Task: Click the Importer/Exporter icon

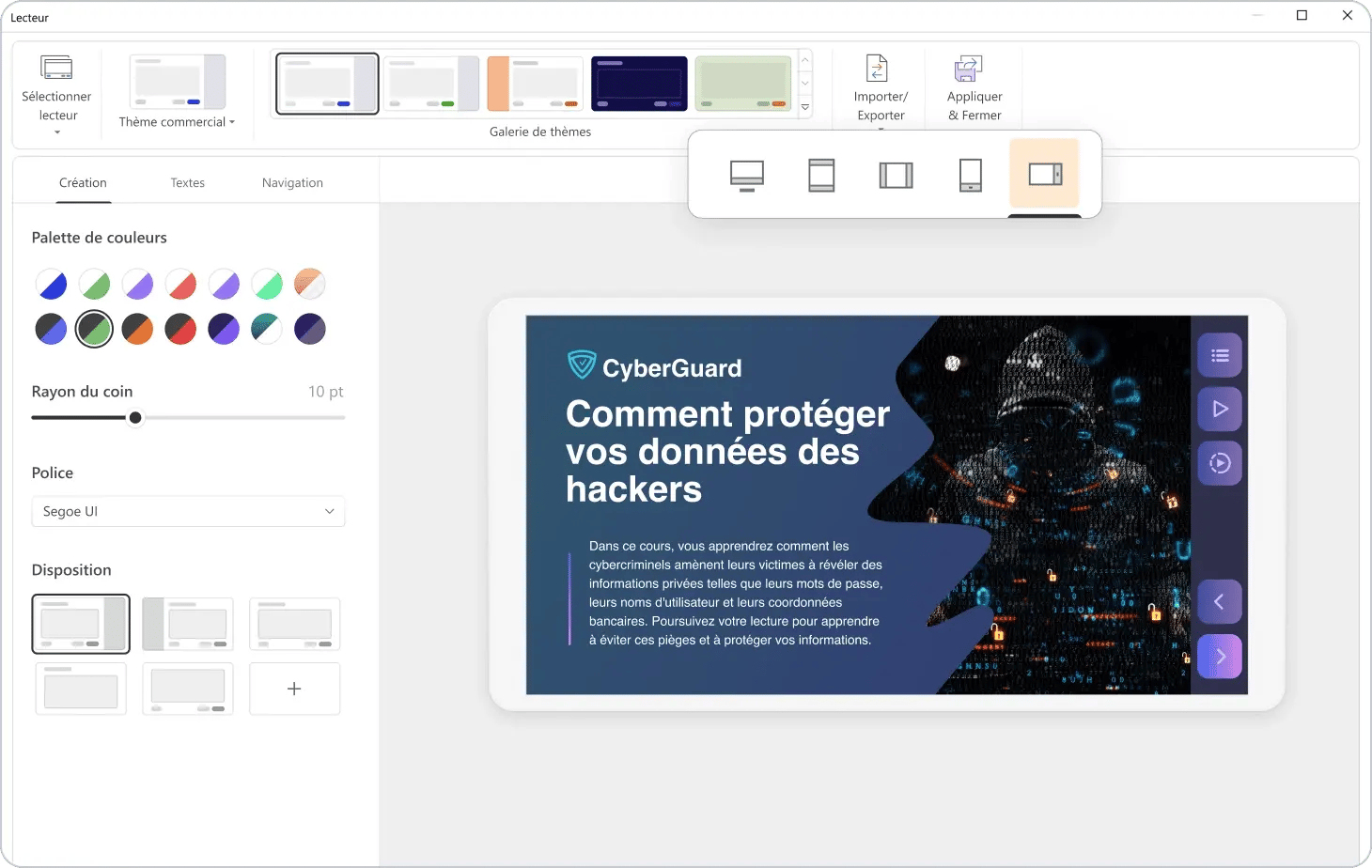Action: [877, 68]
